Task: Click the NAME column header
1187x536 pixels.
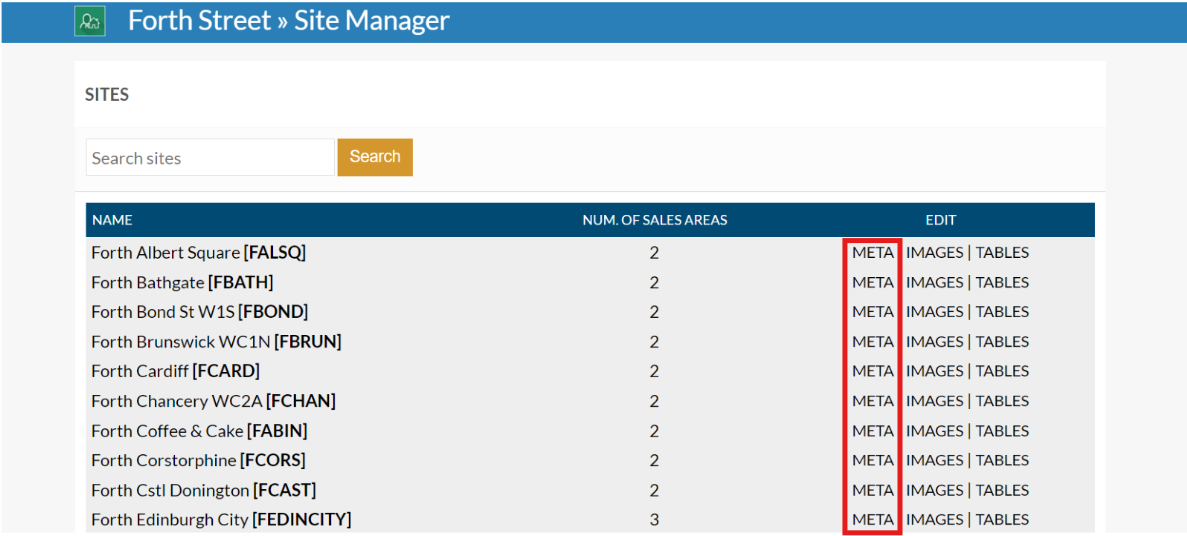Action: pyautogui.click(x=112, y=220)
